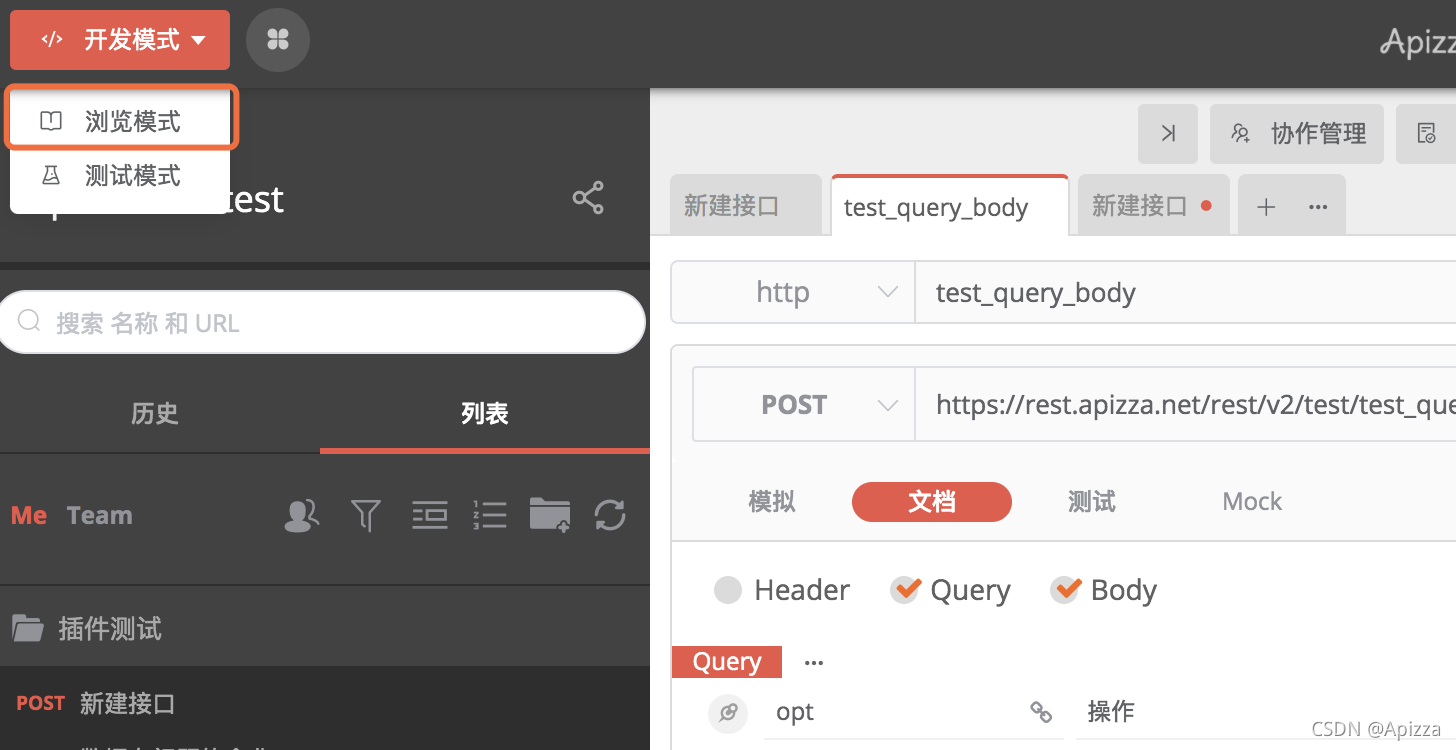
Task: Switch to the 测试 sub-tab
Action: point(1091,502)
